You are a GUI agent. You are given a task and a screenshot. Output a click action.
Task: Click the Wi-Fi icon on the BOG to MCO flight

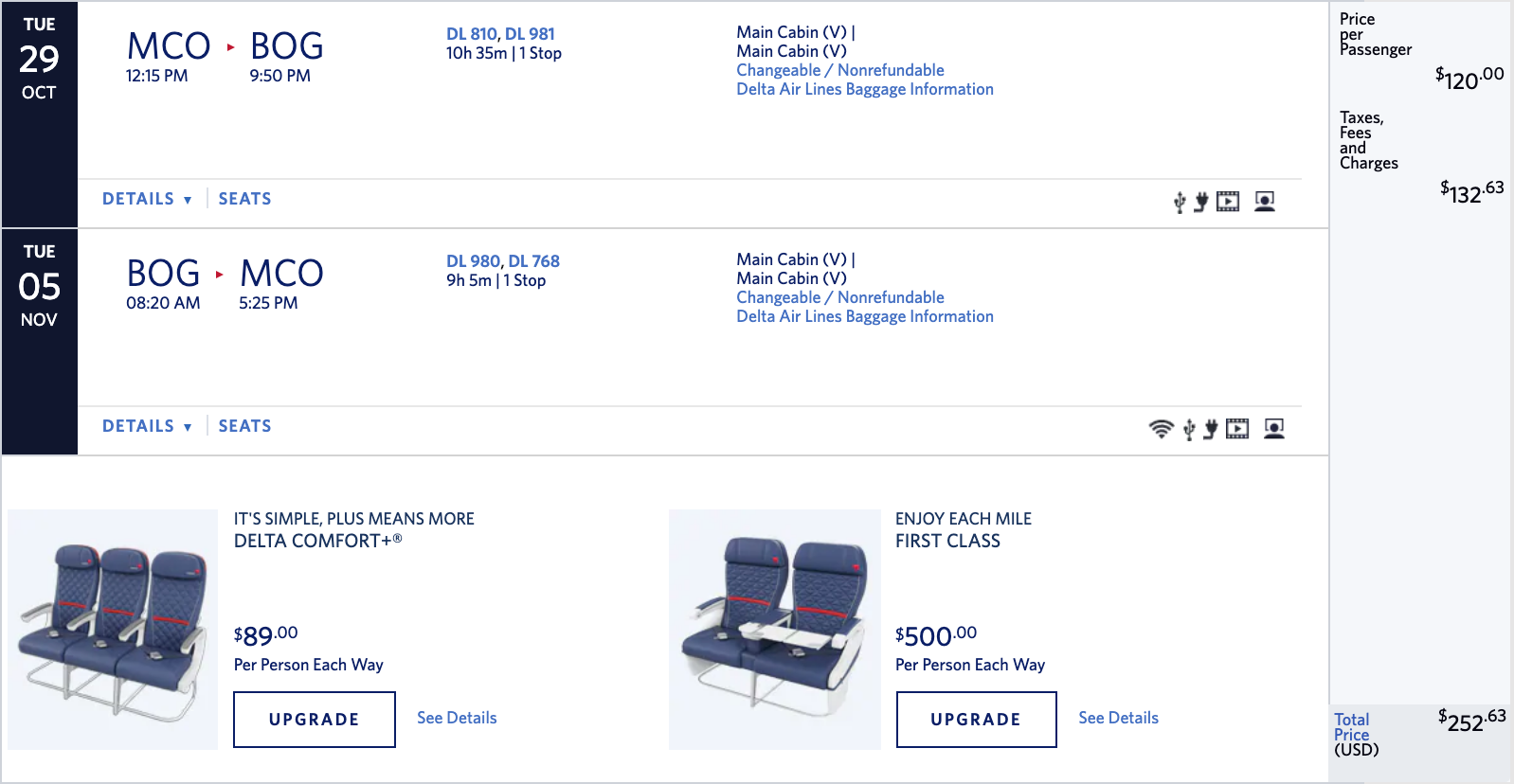[1161, 429]
